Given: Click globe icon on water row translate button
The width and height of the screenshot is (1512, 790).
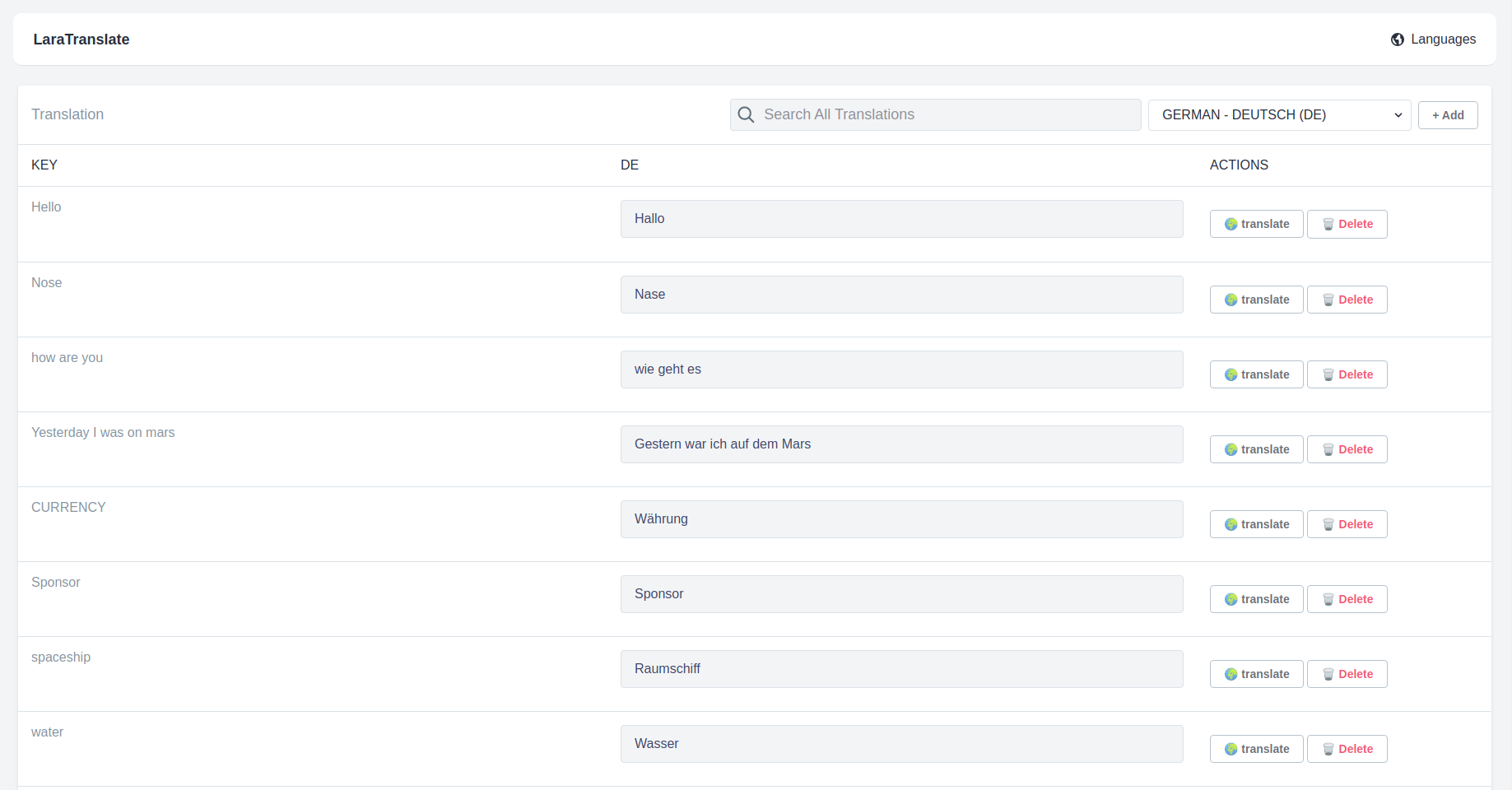Looking at the screenshot, I should pyautogui.click(x=1231, y=749).
